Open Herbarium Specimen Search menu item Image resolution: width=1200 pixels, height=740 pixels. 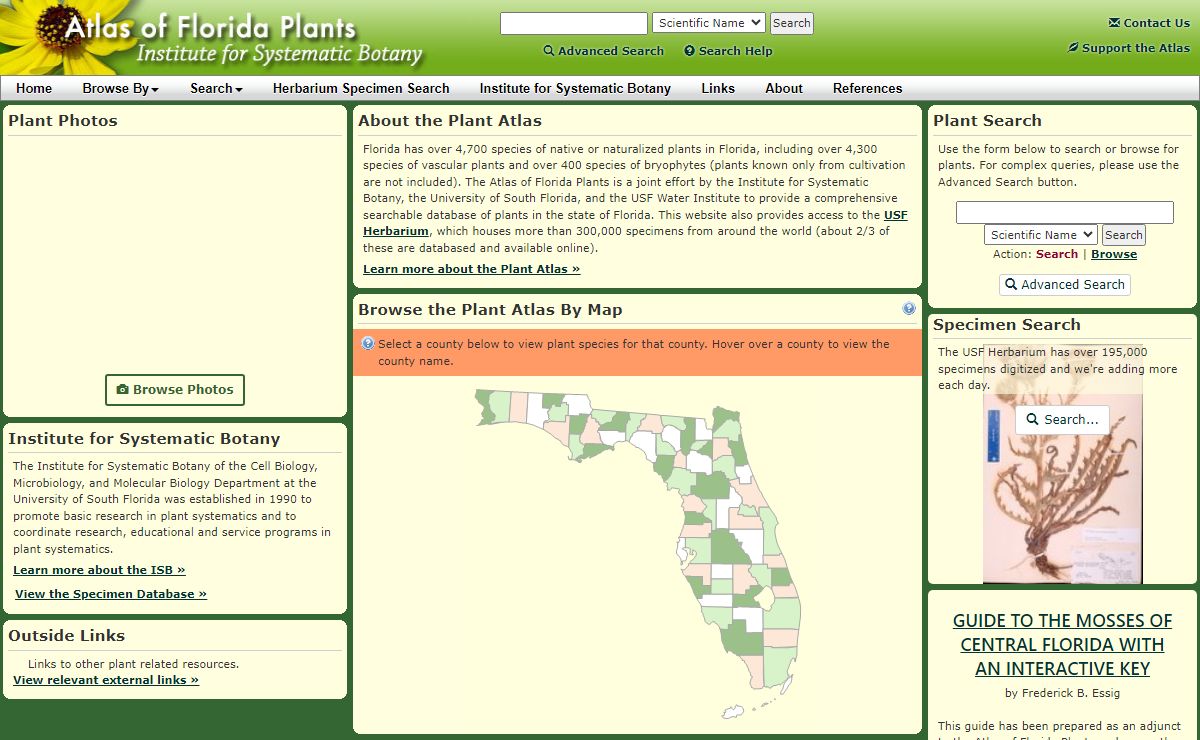(x=361, y=88)
